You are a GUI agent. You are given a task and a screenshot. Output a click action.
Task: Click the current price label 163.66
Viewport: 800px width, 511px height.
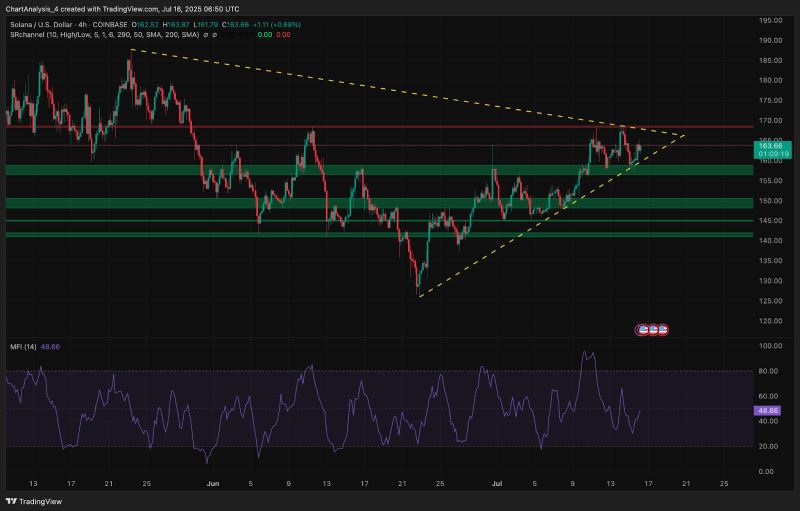769,146
